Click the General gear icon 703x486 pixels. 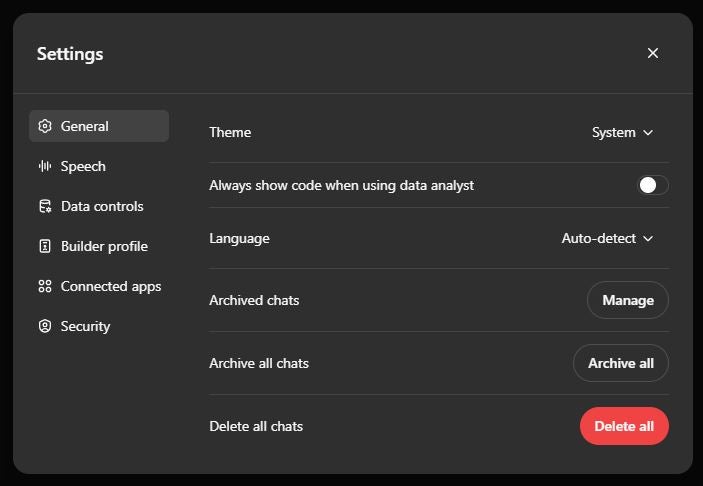coord(45,126)
